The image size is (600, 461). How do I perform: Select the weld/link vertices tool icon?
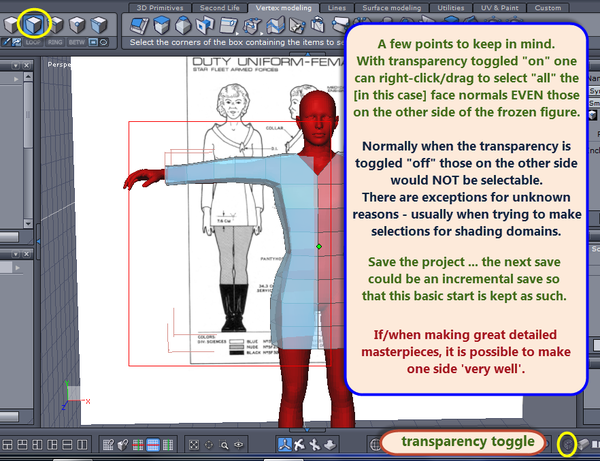click(x=297, y=26)
